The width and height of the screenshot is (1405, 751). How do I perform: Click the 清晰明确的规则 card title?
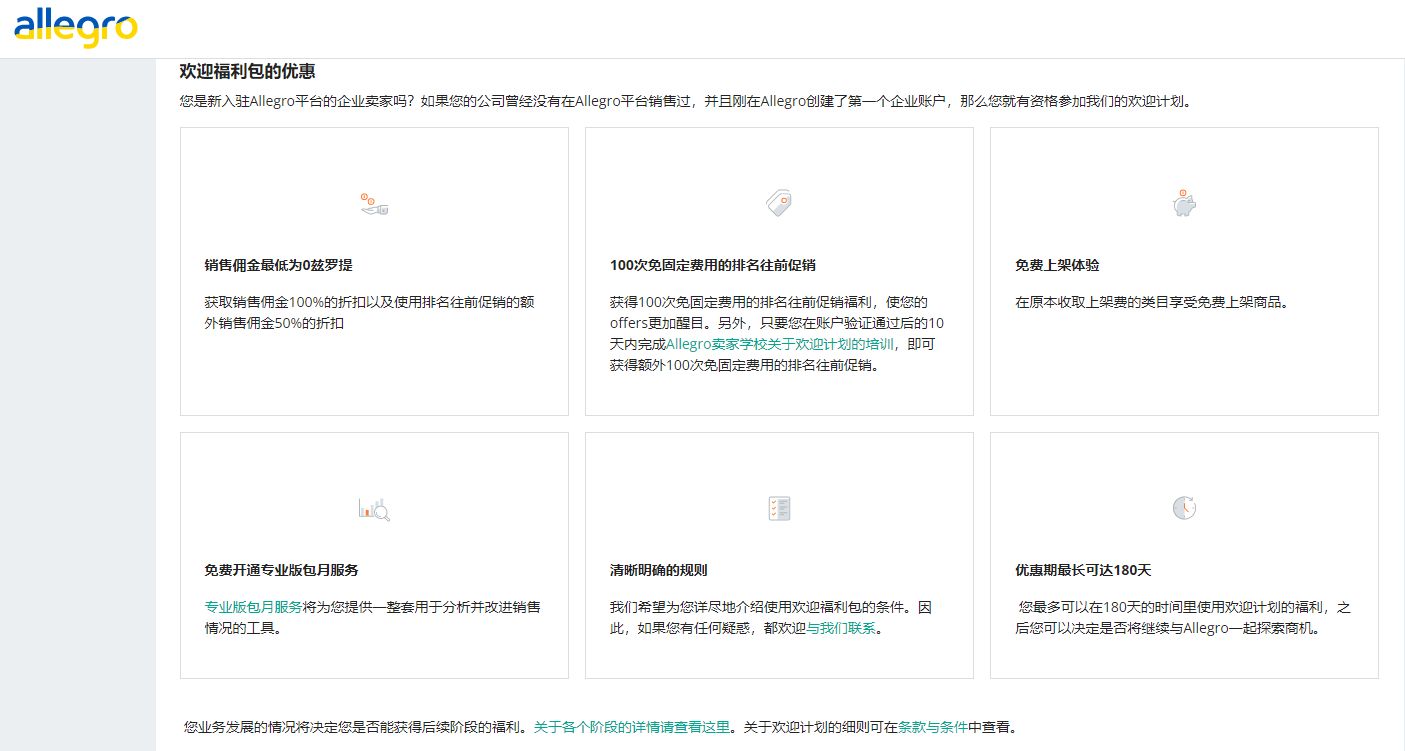(x=658, y=570)
